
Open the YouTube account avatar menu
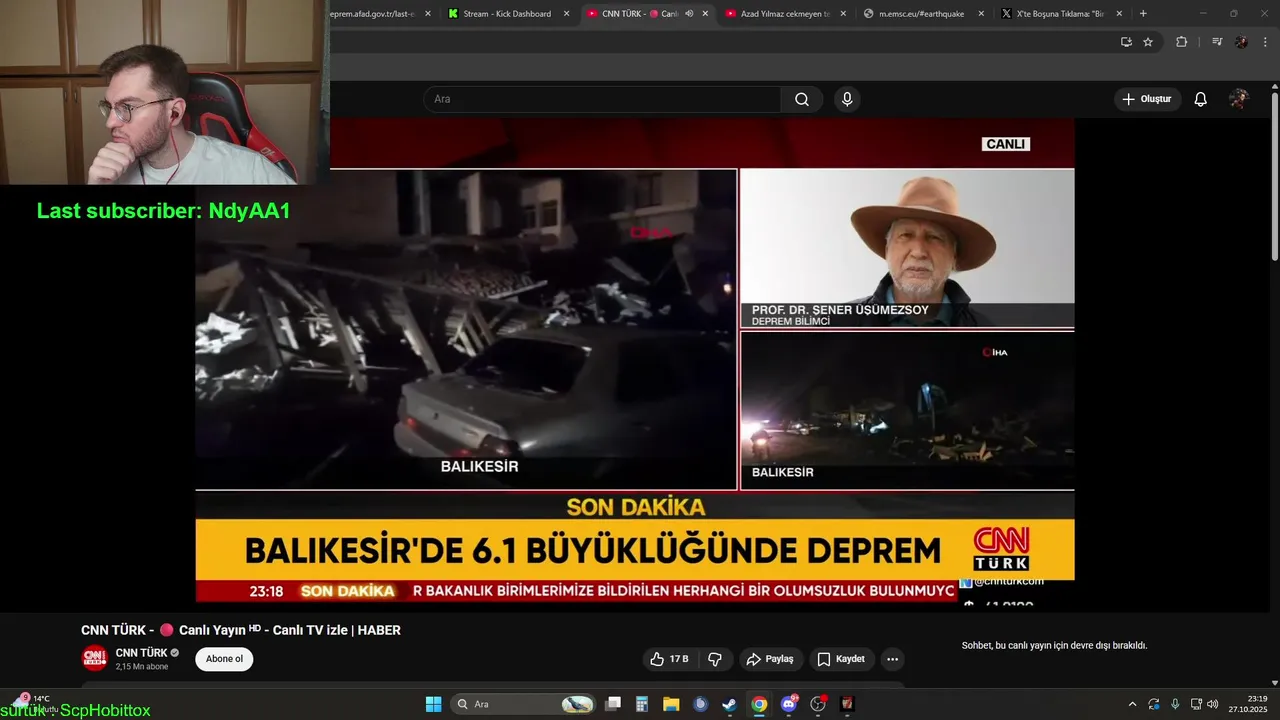pyautogui.click(x=1239, y=99)
